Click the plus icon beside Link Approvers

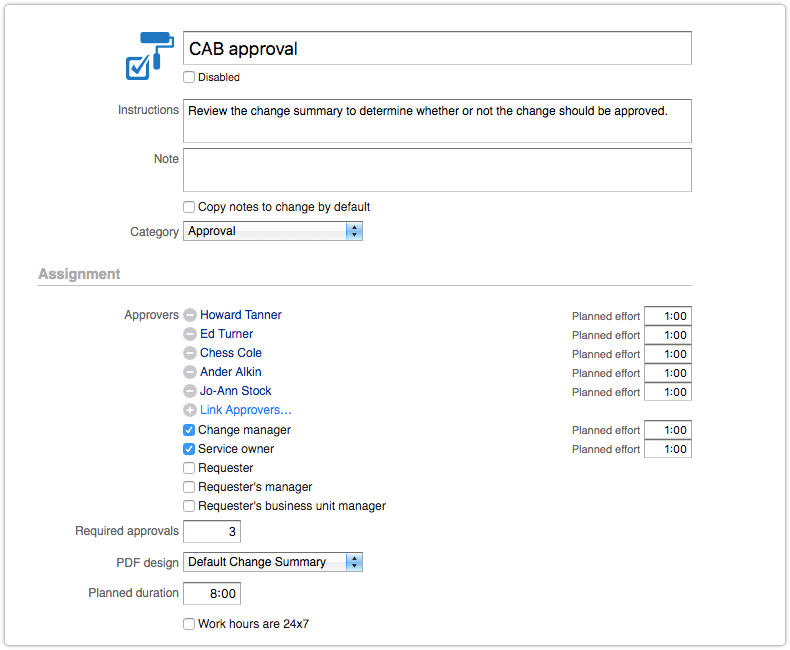(x=190, y=410)
